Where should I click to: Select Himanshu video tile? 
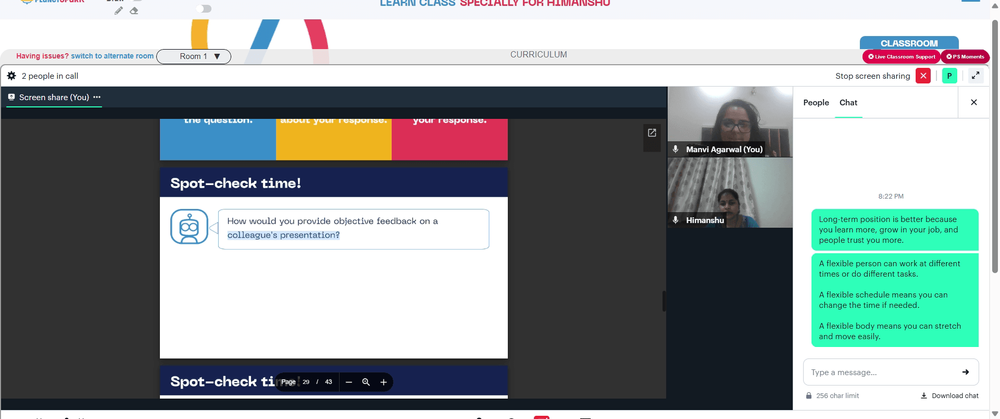pos(730,193)
